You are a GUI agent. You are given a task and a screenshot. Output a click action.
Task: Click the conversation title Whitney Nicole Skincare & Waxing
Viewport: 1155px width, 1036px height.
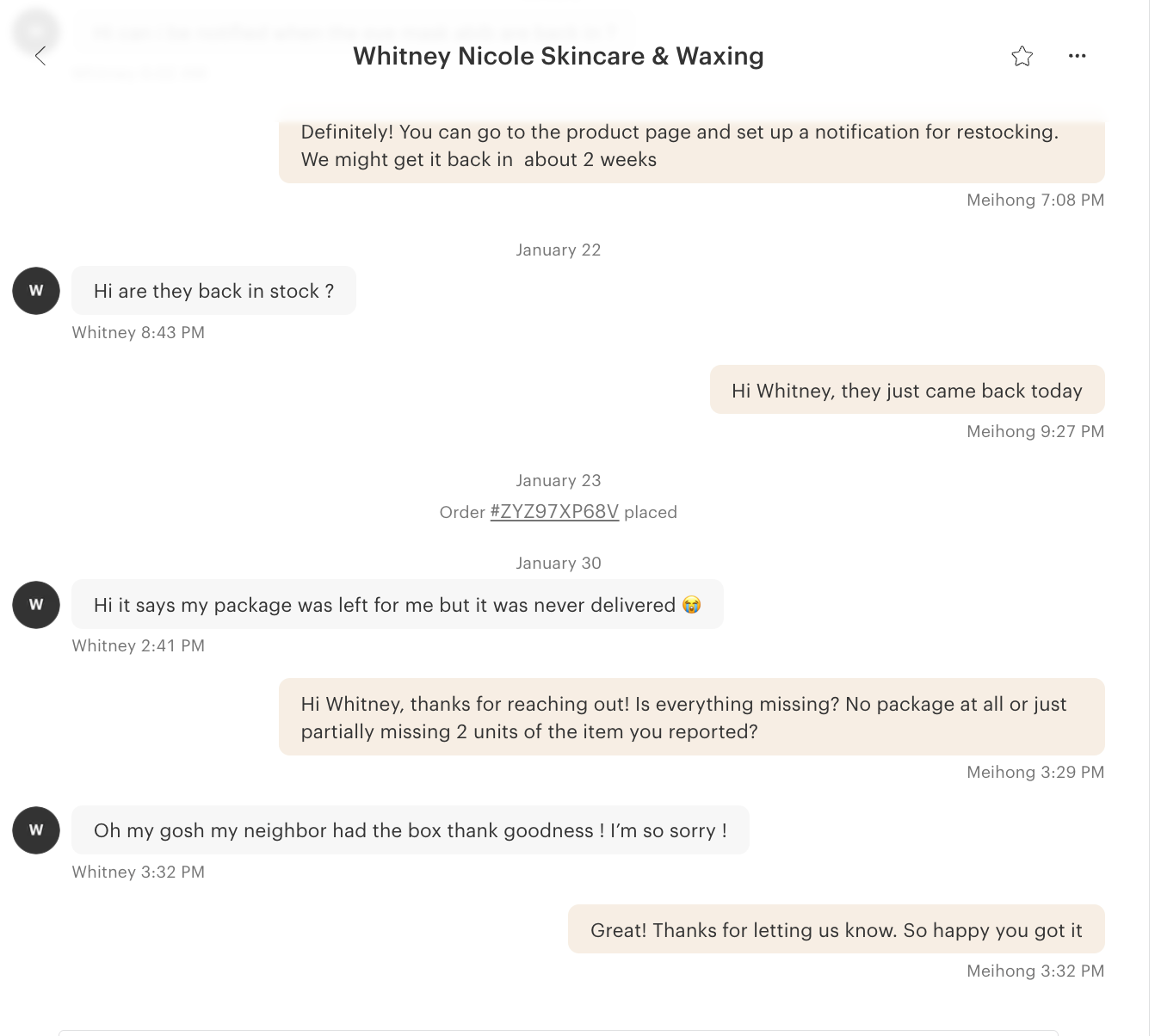pyautogui.click(x=558, y=57)
